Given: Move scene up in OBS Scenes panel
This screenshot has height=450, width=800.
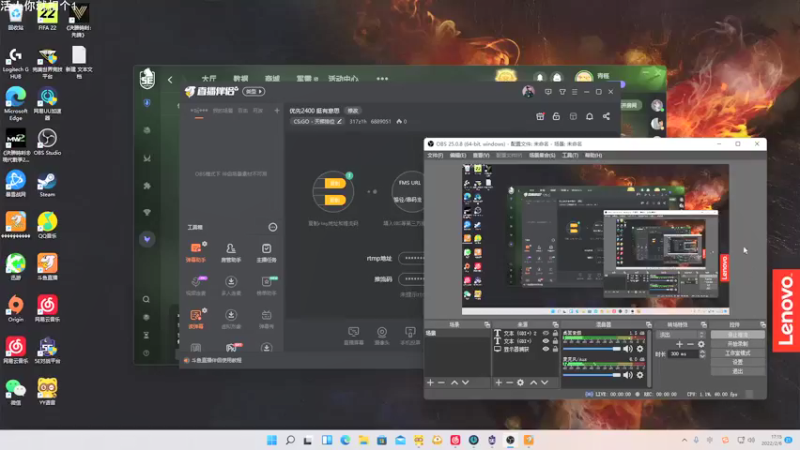Looking at the screenshot, I should click(x=454, y=383).
